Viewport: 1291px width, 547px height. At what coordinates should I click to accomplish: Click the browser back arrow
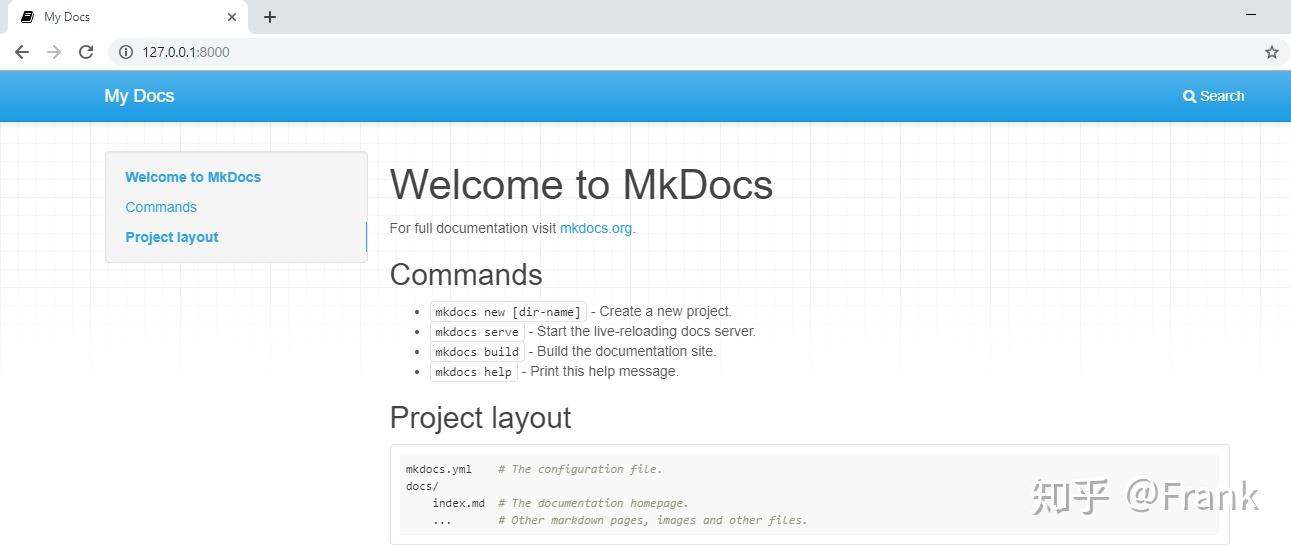[x=22, y=52]
